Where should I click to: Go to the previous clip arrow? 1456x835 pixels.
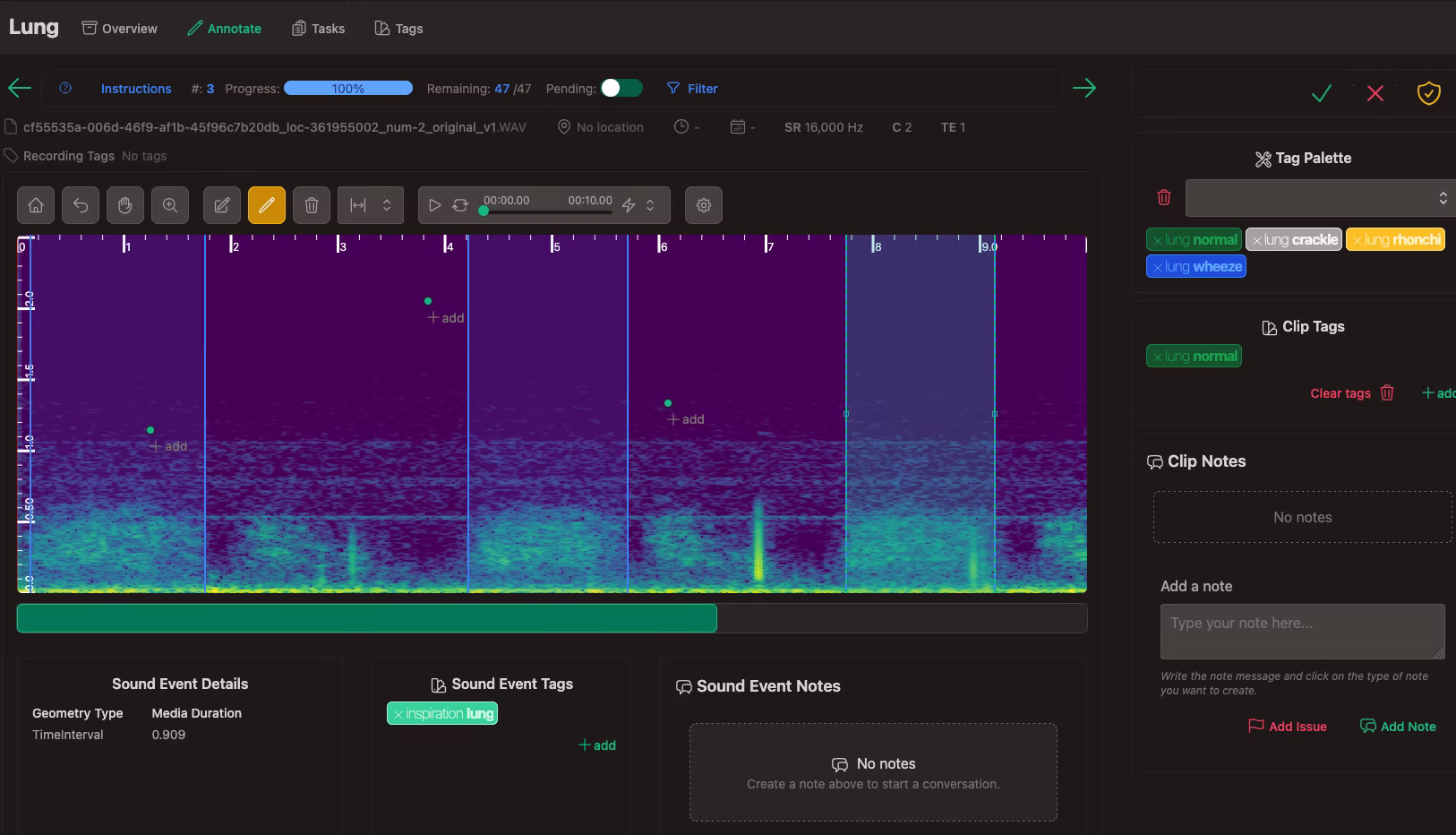click(x=20, y=88)
